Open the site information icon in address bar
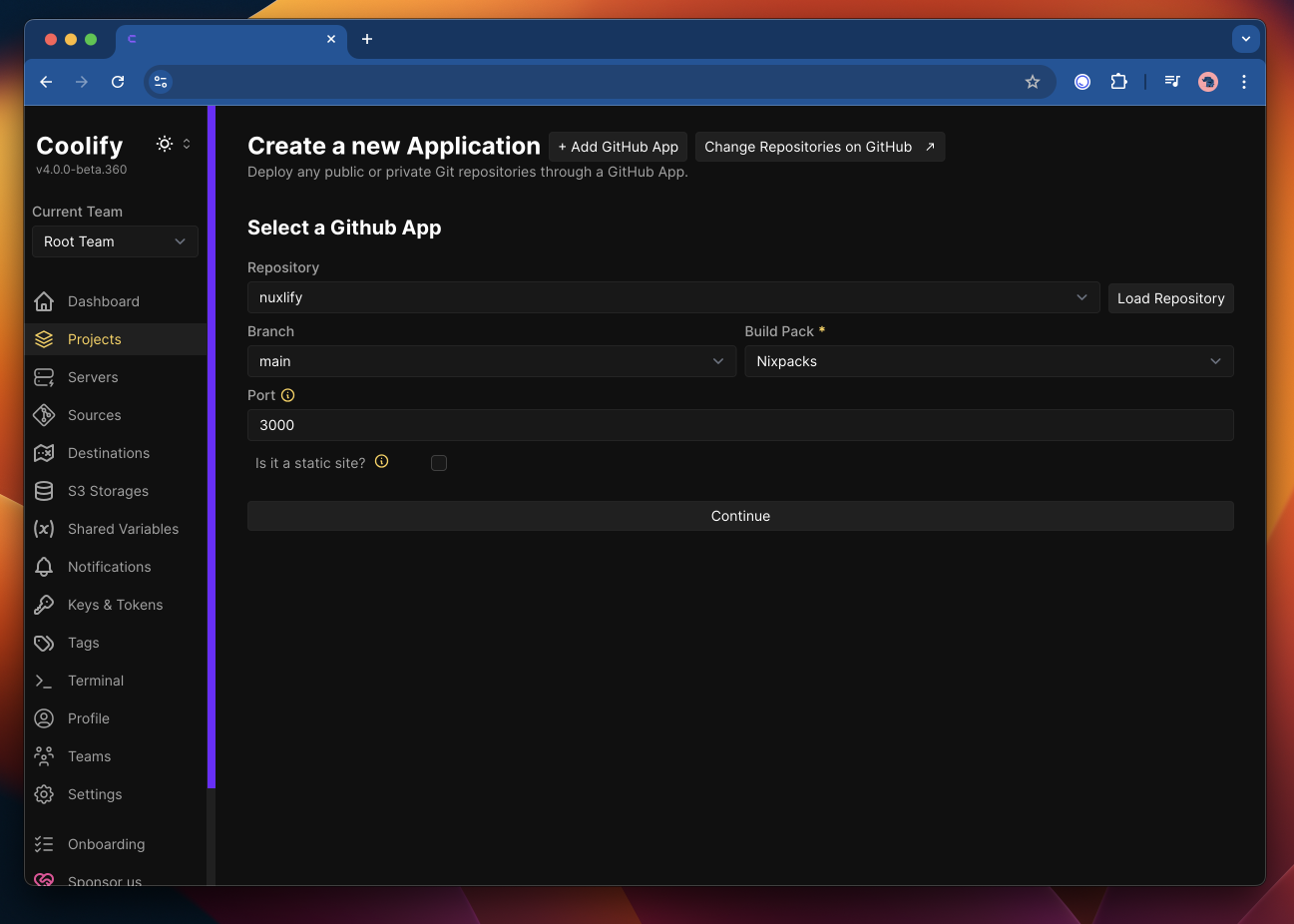This screenshot has height=924, width=1294. pos(161,82)
